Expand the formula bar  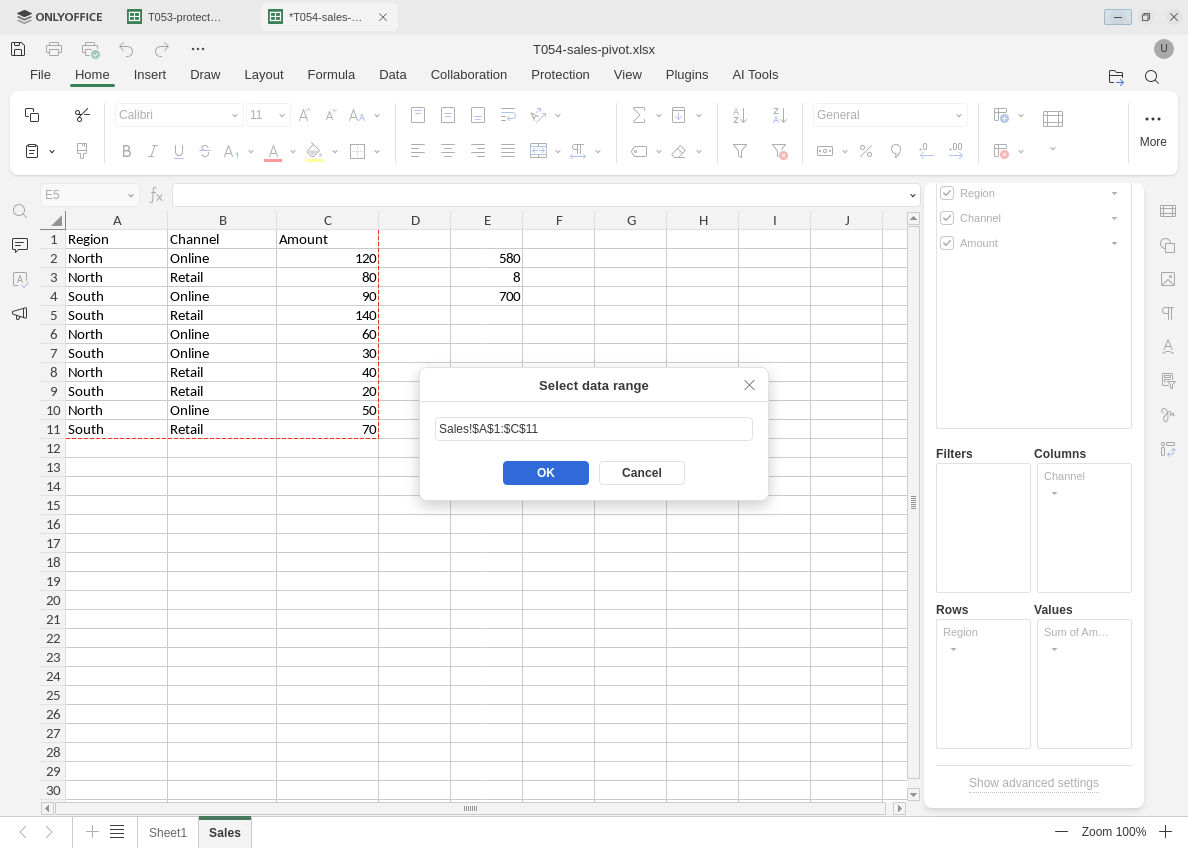(912, 196)
